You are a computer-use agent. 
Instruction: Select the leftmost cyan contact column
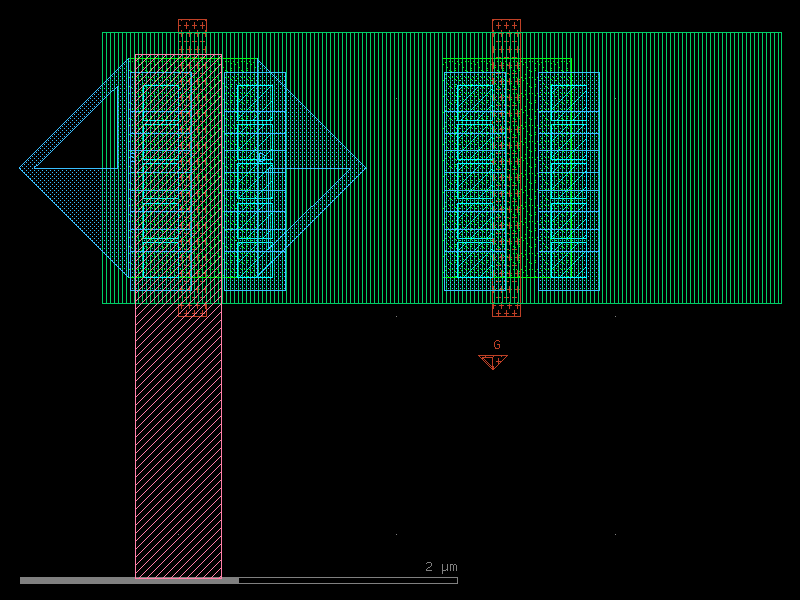[161, 181]
